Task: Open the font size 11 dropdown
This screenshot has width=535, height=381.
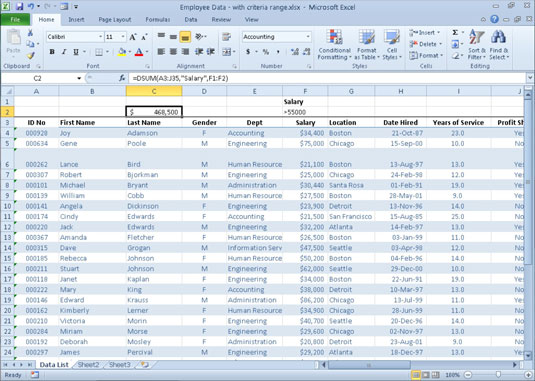Action: [x=123, y=36]
